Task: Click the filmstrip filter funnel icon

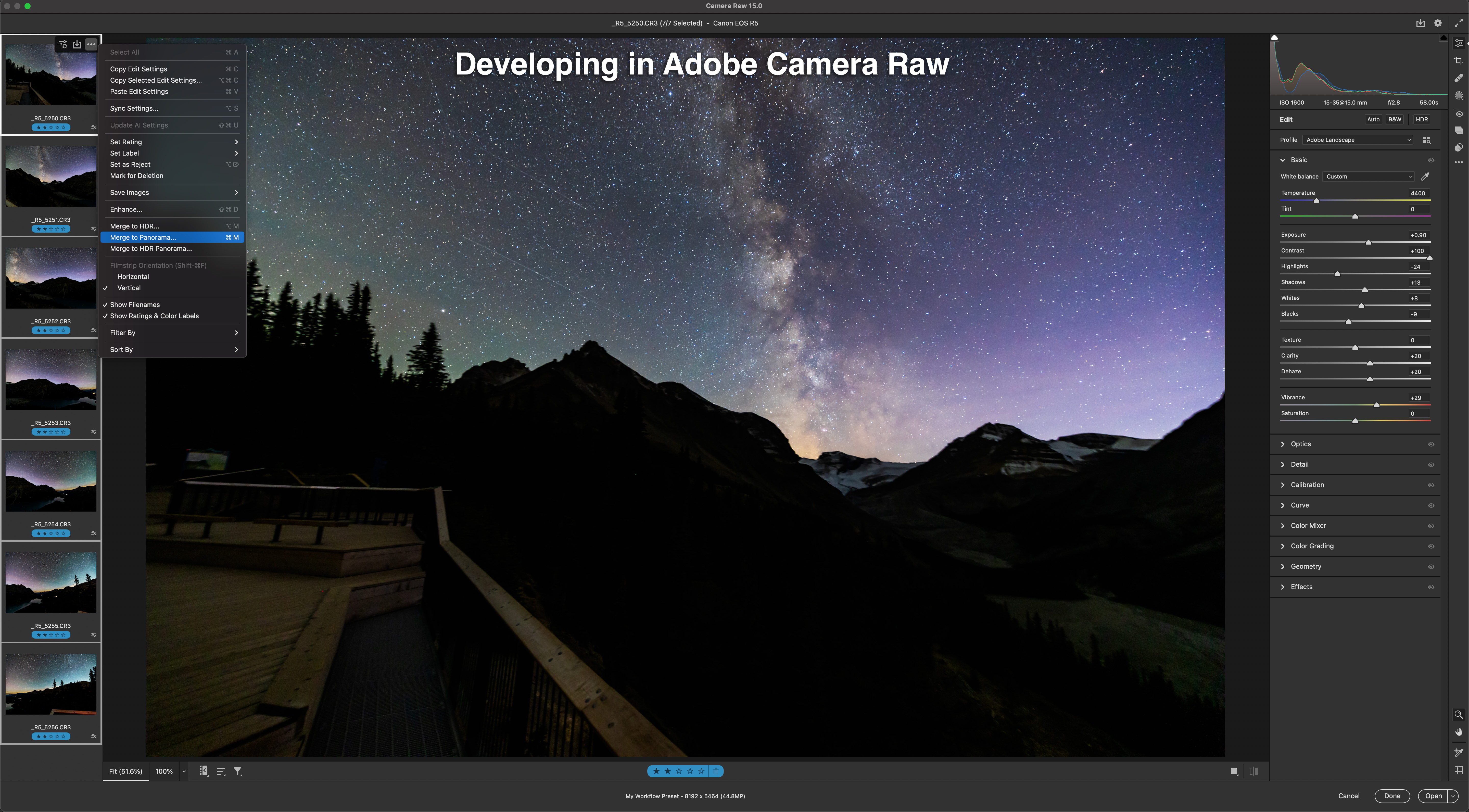Action: [238, 771]
